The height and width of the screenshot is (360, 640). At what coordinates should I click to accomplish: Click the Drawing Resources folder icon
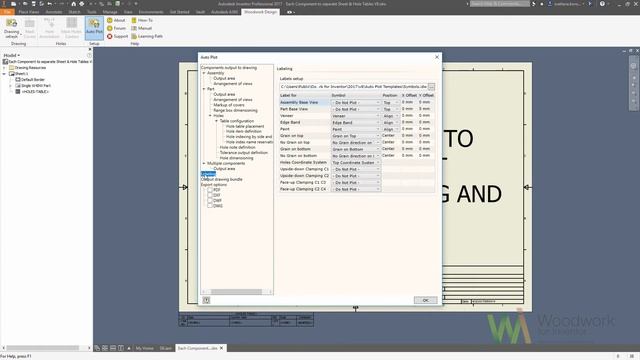11,68
